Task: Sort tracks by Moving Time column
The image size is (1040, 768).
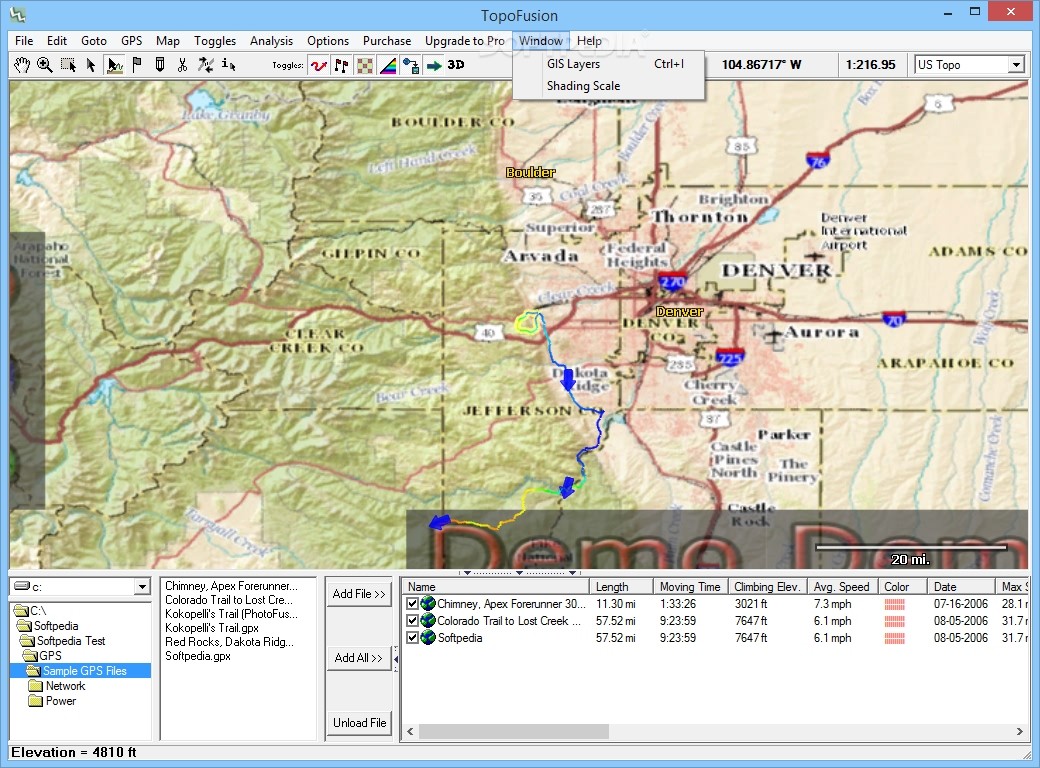Action: tap(690, 587)
